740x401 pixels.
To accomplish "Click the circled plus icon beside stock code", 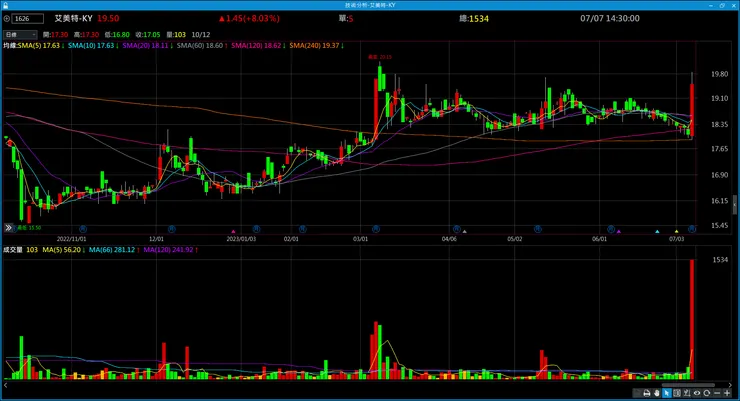I will 7,19.
